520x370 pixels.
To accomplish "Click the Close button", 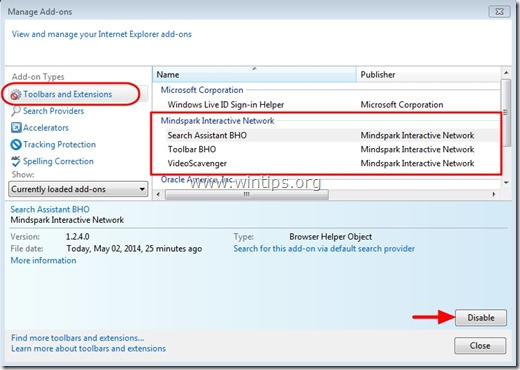I will point(480,346).
